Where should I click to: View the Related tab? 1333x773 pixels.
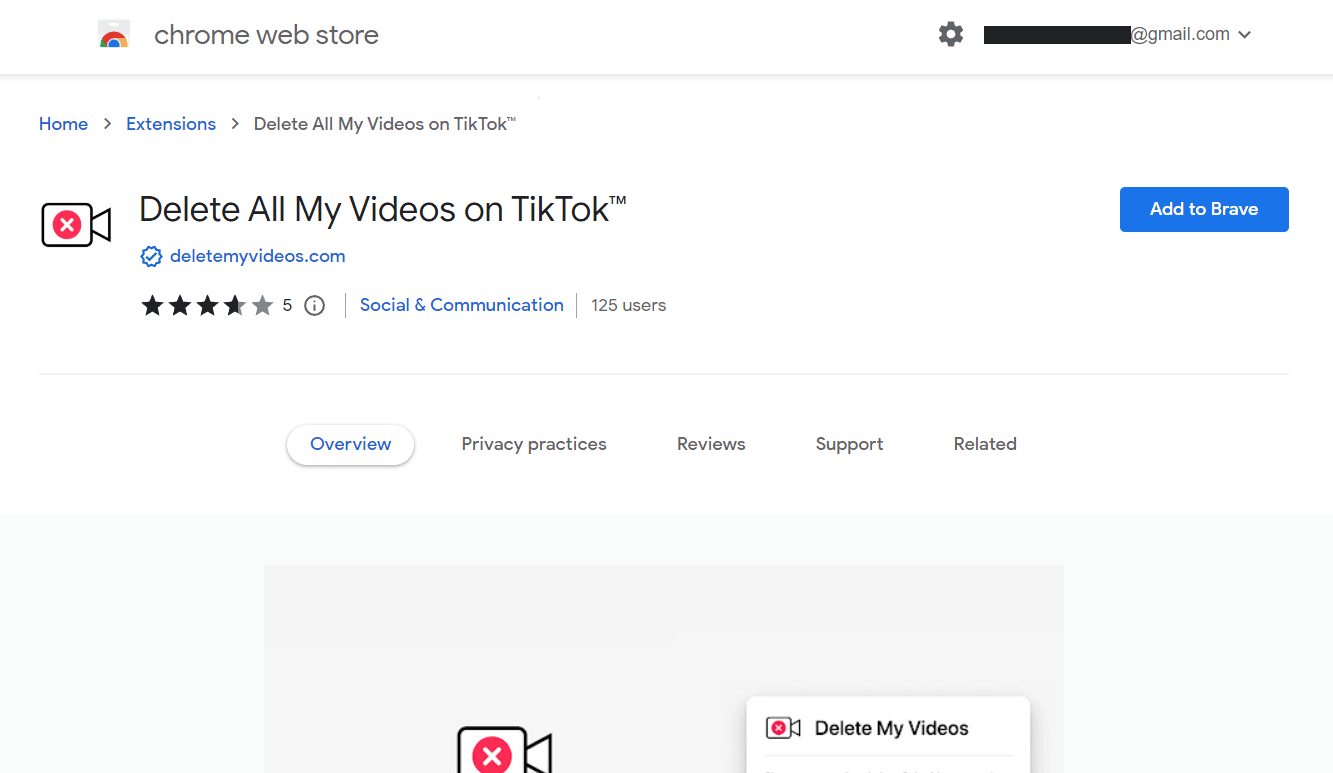tap(985, 444)
